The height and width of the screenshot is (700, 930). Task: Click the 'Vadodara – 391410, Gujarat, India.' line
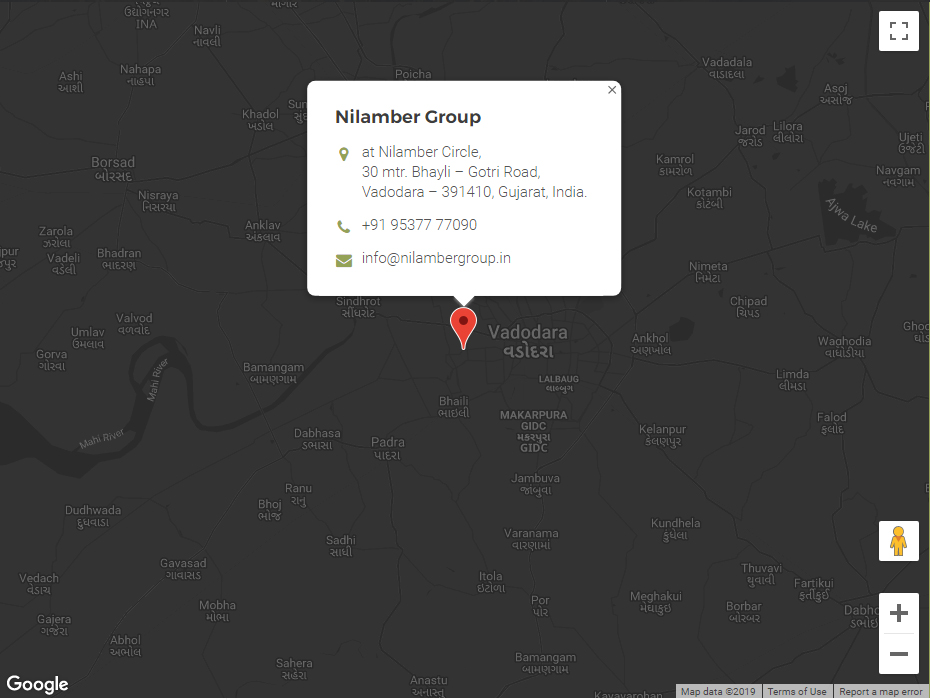click(x=474, y=192)
